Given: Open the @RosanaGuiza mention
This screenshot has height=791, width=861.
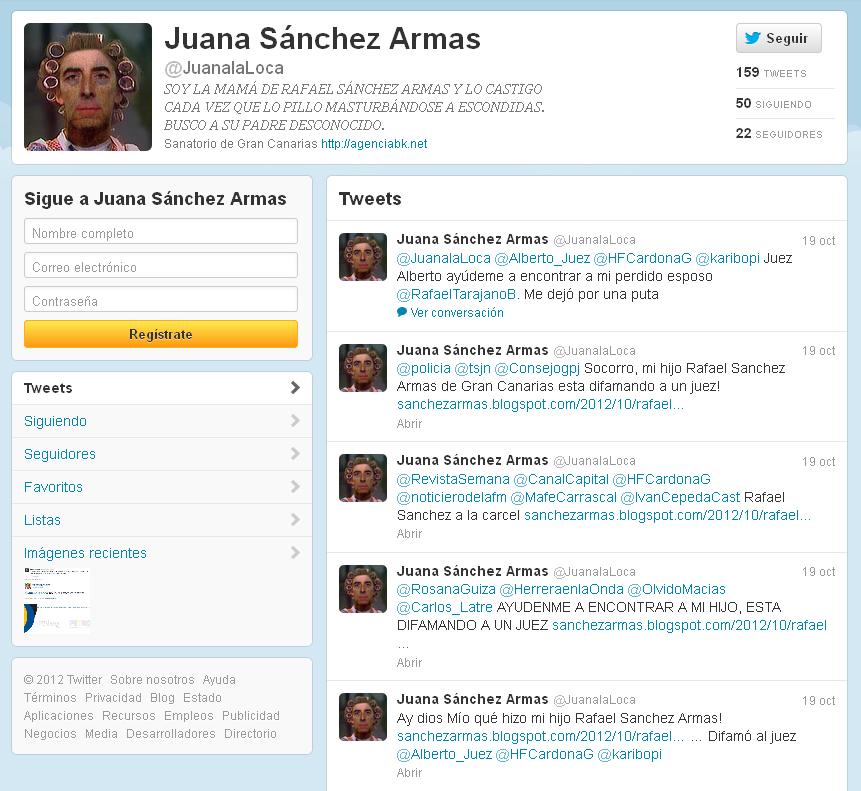Looking at the screenshot, I should click(x=446, y=590).
